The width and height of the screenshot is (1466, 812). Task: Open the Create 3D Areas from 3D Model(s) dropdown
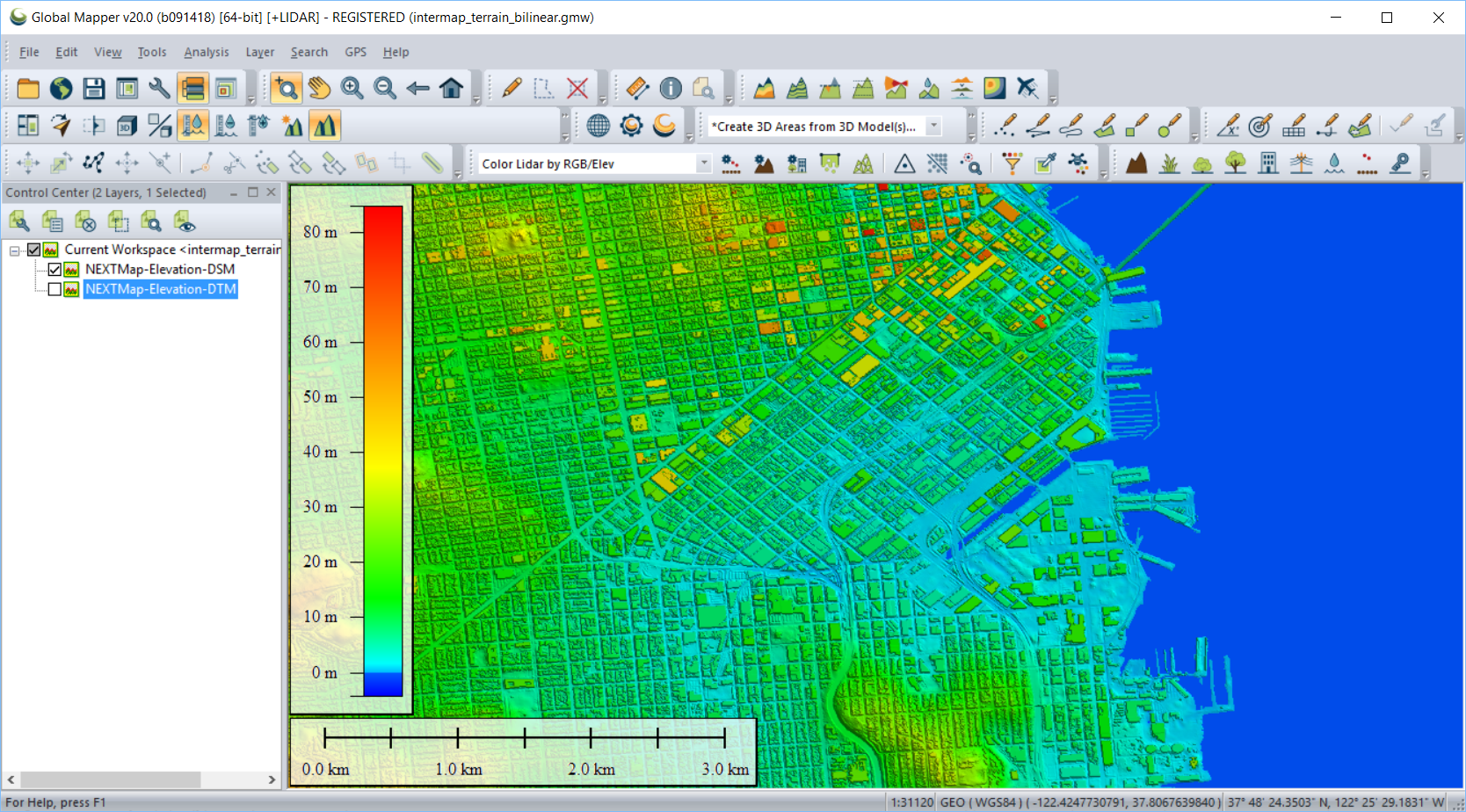(x=934, y=126)
